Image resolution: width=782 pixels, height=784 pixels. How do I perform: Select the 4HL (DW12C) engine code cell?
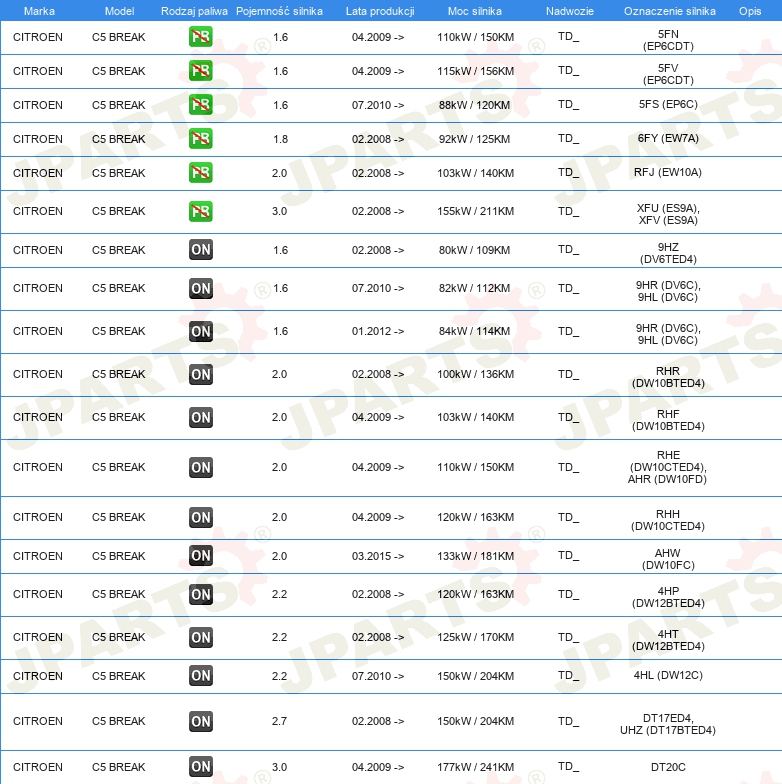tap(668, 675)
